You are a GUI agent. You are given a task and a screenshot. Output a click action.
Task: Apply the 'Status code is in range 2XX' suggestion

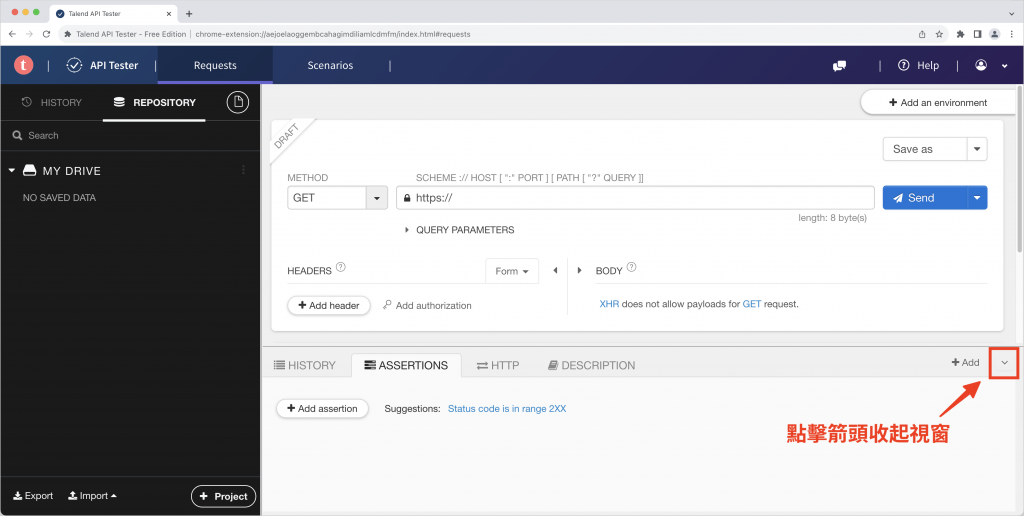click(507, 409)
